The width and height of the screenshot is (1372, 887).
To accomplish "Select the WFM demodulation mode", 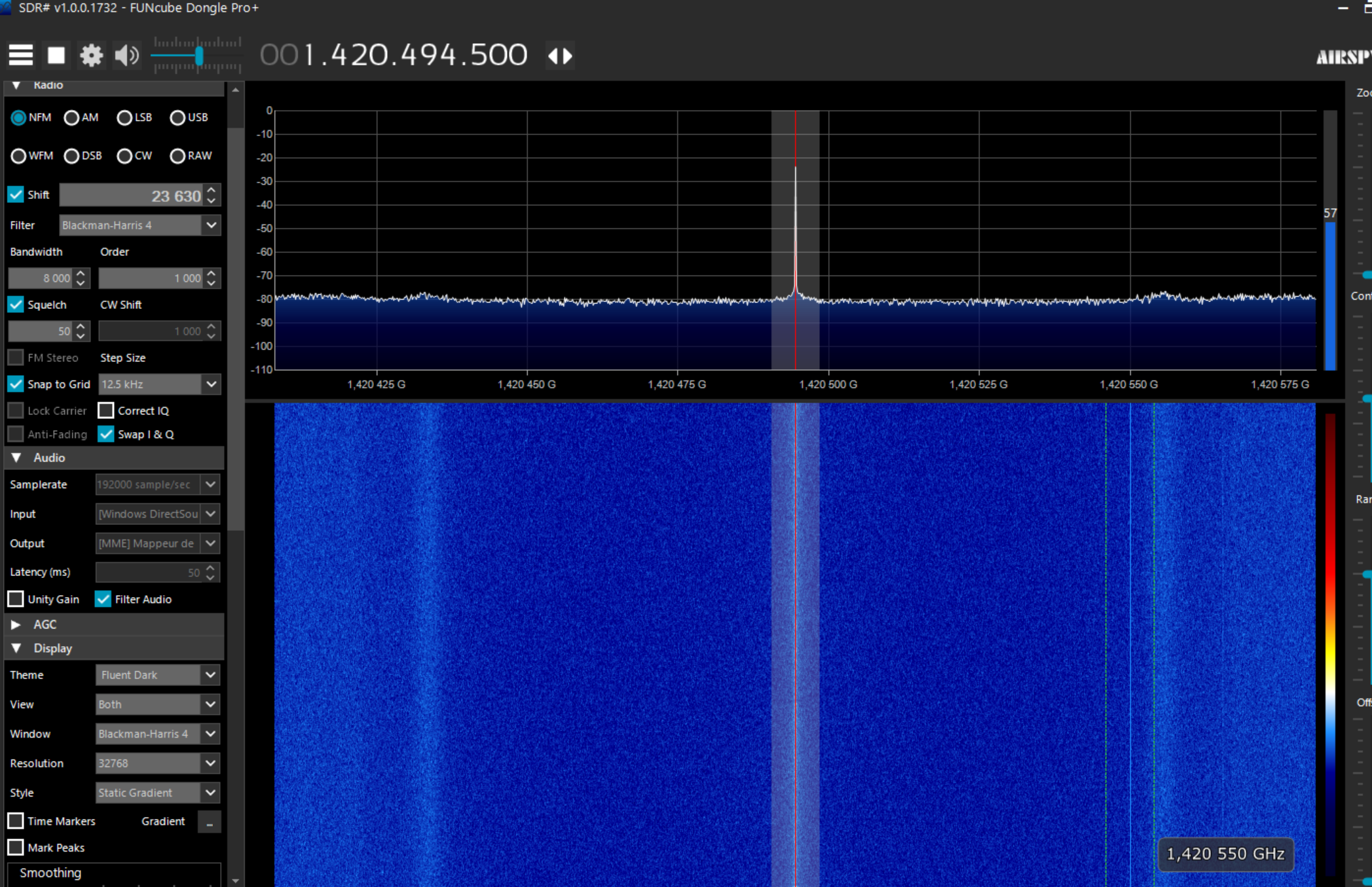I will coord(18,156).
